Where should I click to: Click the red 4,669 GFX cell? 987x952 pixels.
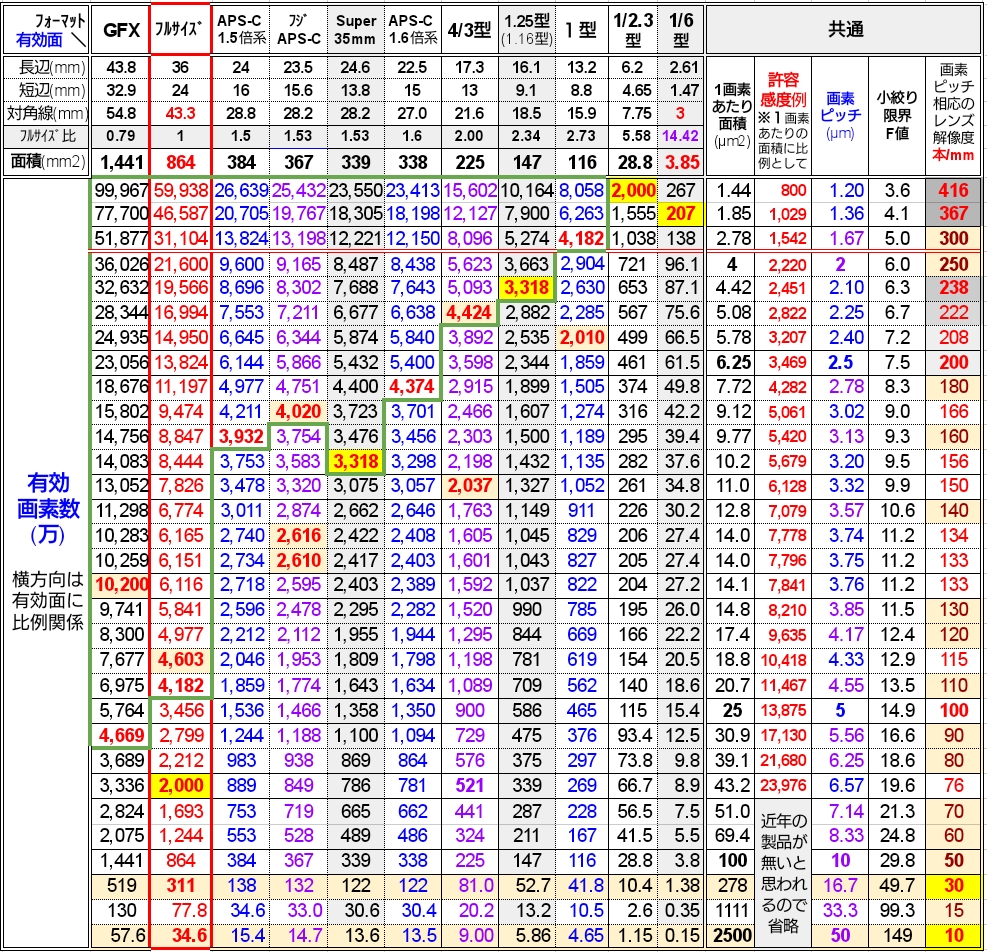(121, 735)
